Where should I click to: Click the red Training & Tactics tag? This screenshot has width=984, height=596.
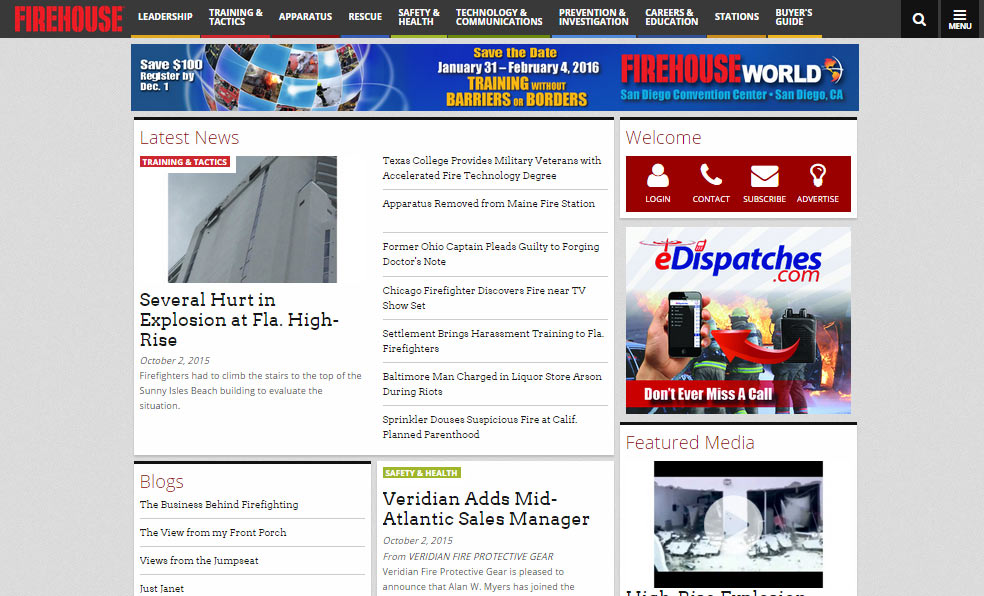[184, 162]
